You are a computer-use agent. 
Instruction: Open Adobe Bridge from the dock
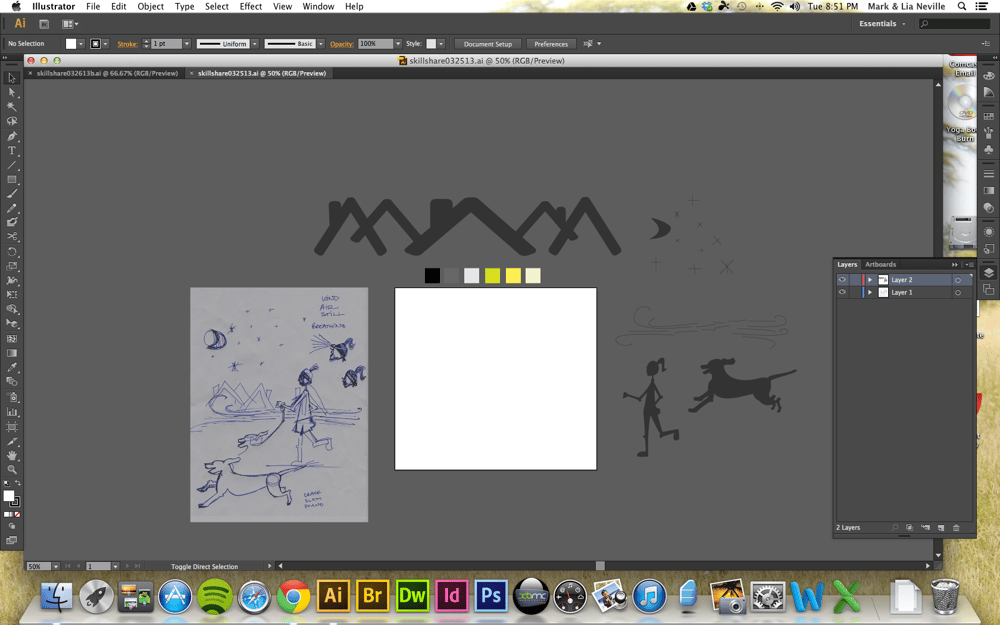[372, 596]
